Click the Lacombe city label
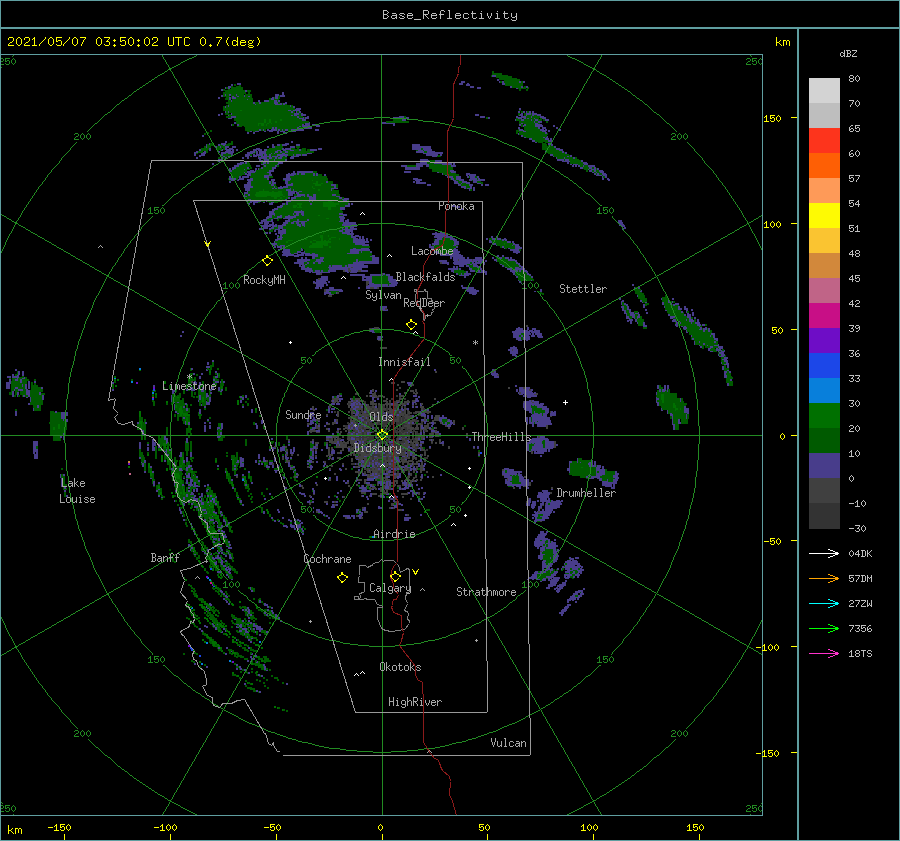900x841 pixels. click(432, 251)
